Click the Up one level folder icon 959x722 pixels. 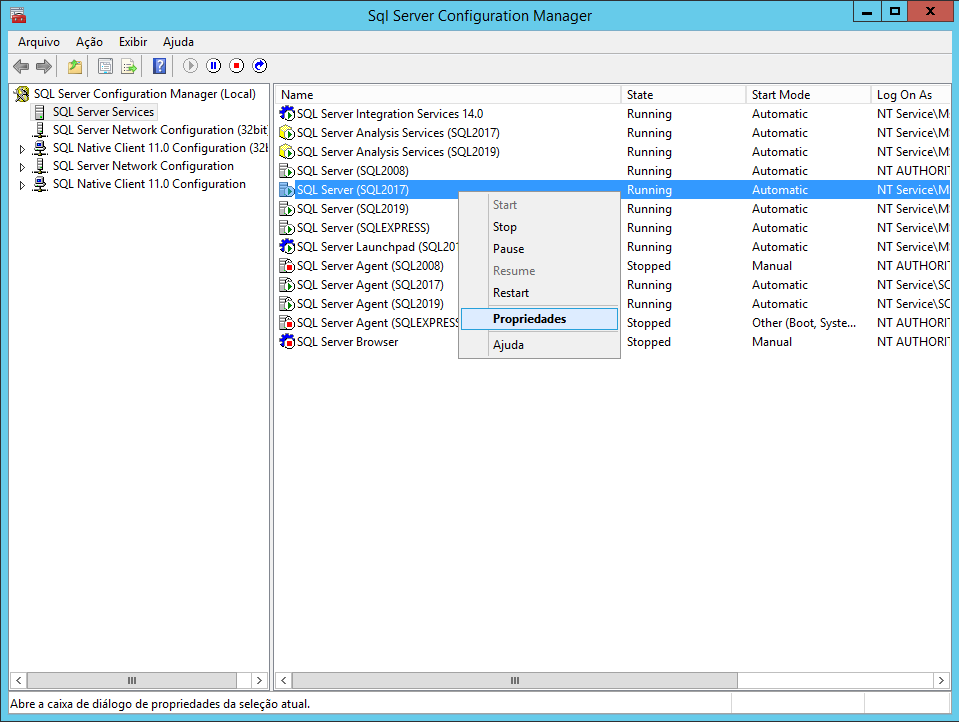pyautogui.click(x=75, y=66)
